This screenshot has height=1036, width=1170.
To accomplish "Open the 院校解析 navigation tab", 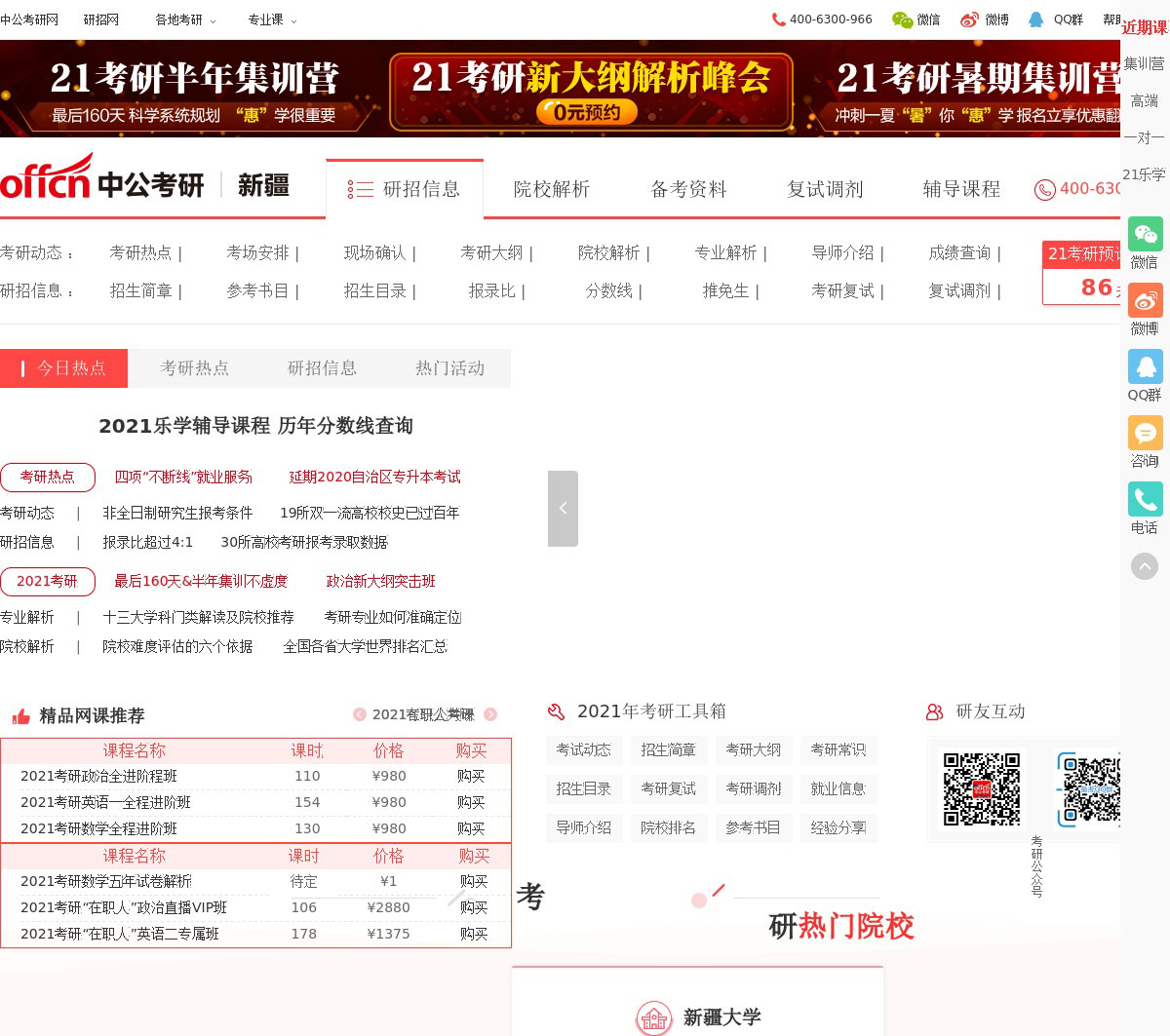I will [552, 189].
